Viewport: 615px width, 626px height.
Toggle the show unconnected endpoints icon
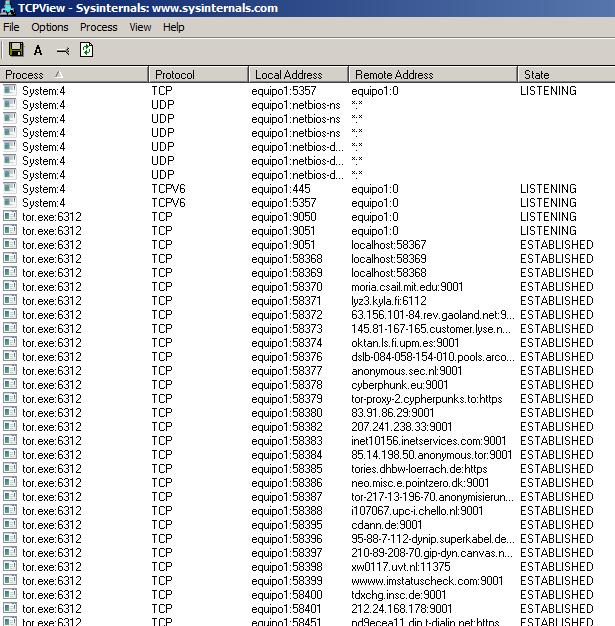pos(63,51)
